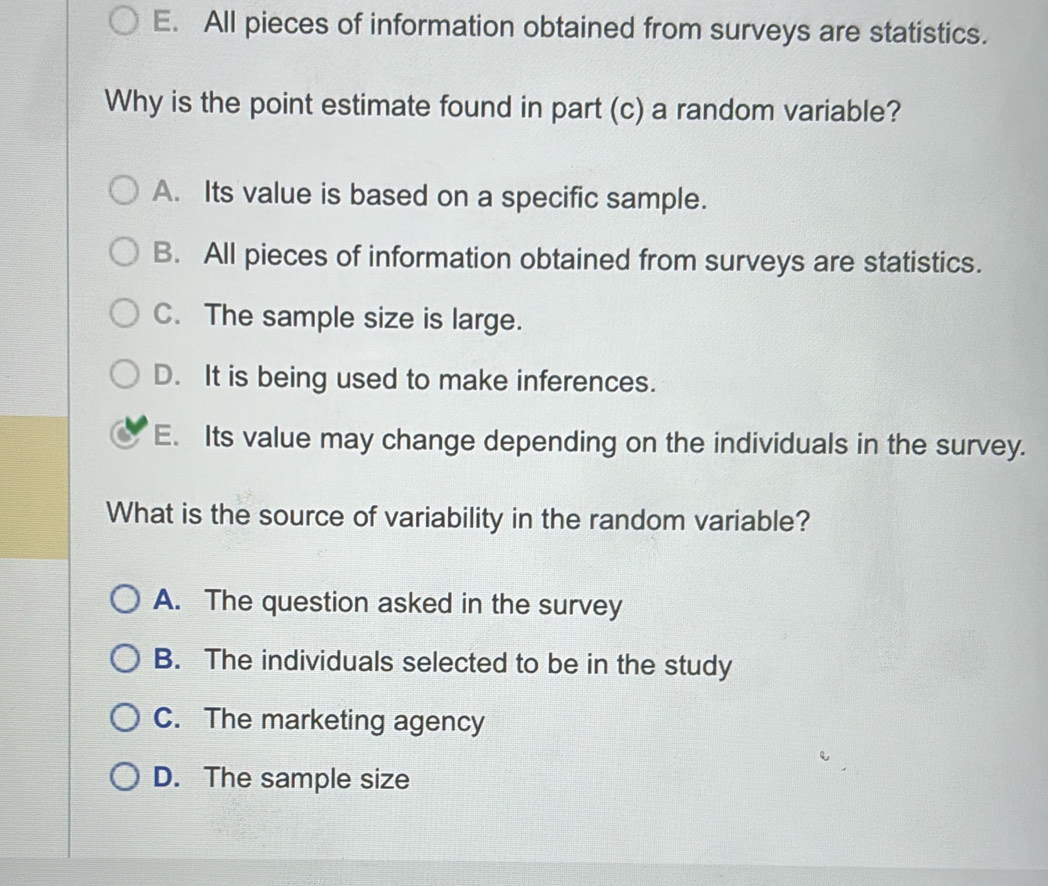Select radio button E about information from surveys
Screen dimensions: 1048x886
point(123,21)
